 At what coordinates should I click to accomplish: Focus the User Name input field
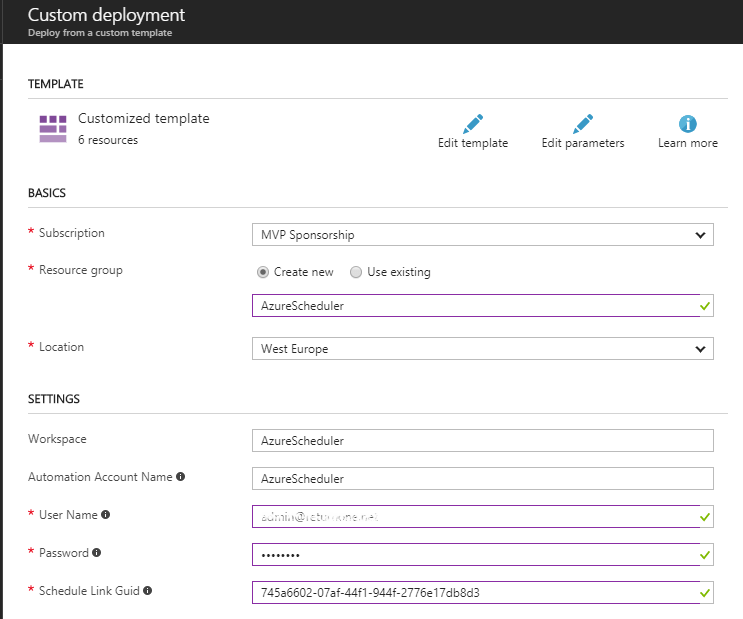(475, 516)
